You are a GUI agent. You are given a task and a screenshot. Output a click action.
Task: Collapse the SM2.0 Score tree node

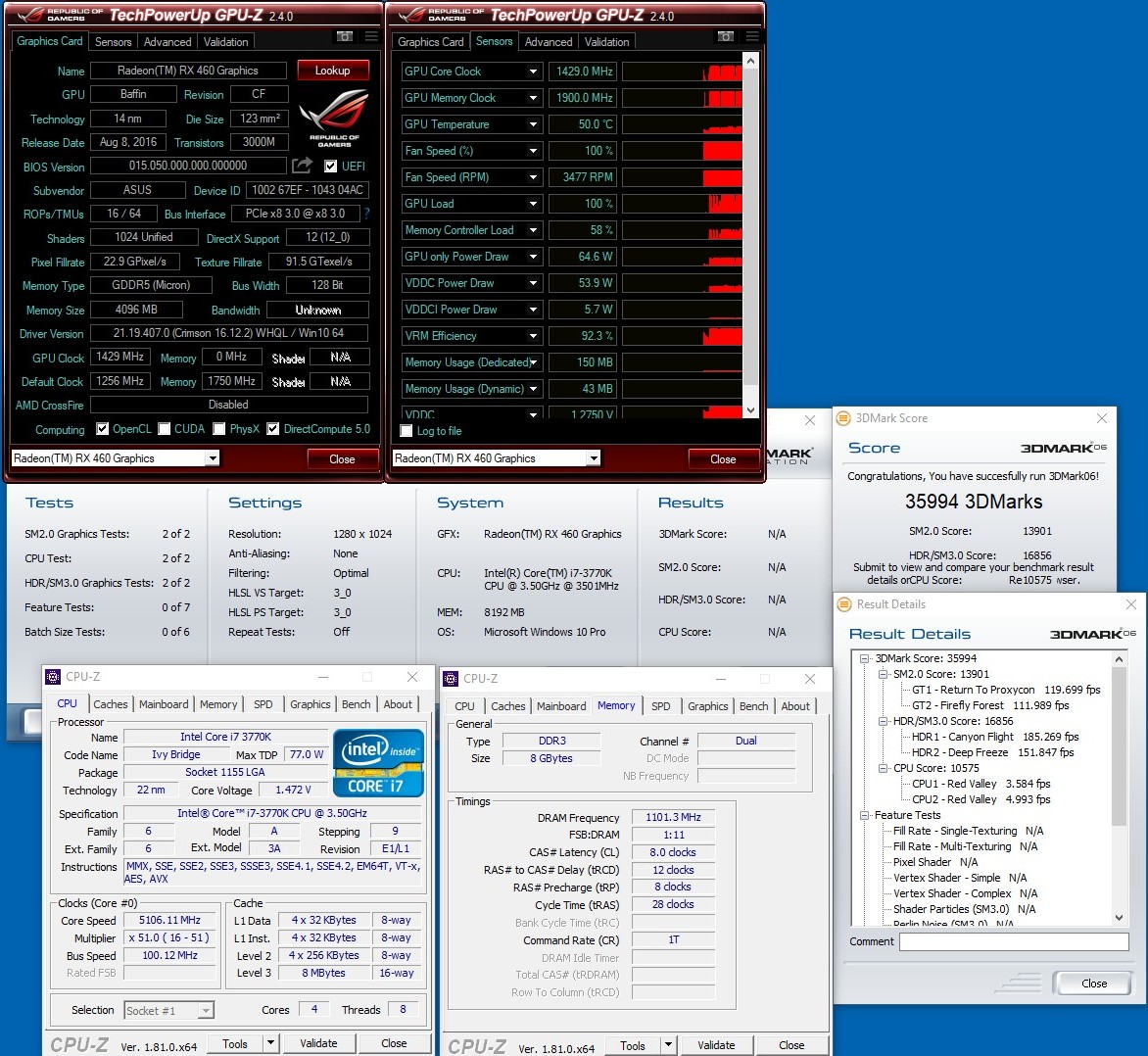pos(883,674)
